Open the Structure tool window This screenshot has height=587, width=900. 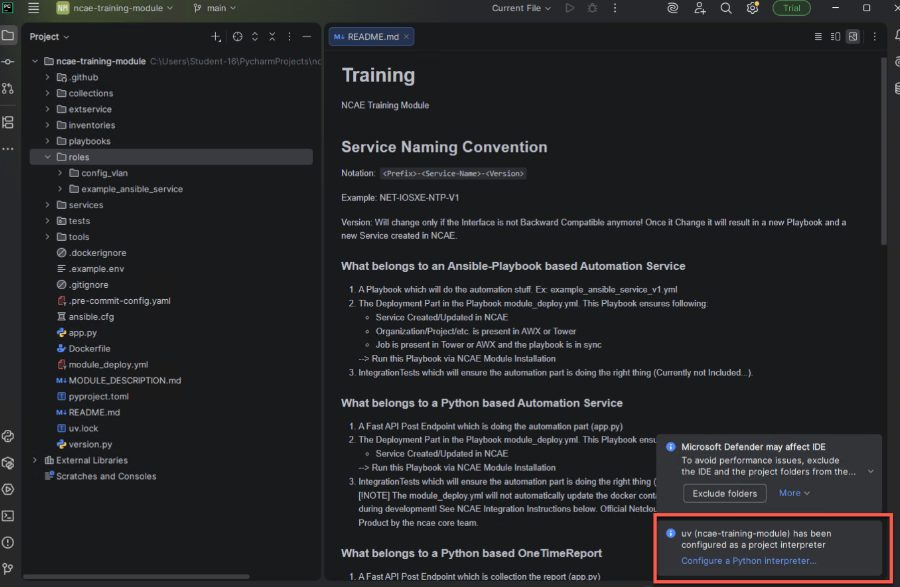pyautogui.click(x=8, y=122)
